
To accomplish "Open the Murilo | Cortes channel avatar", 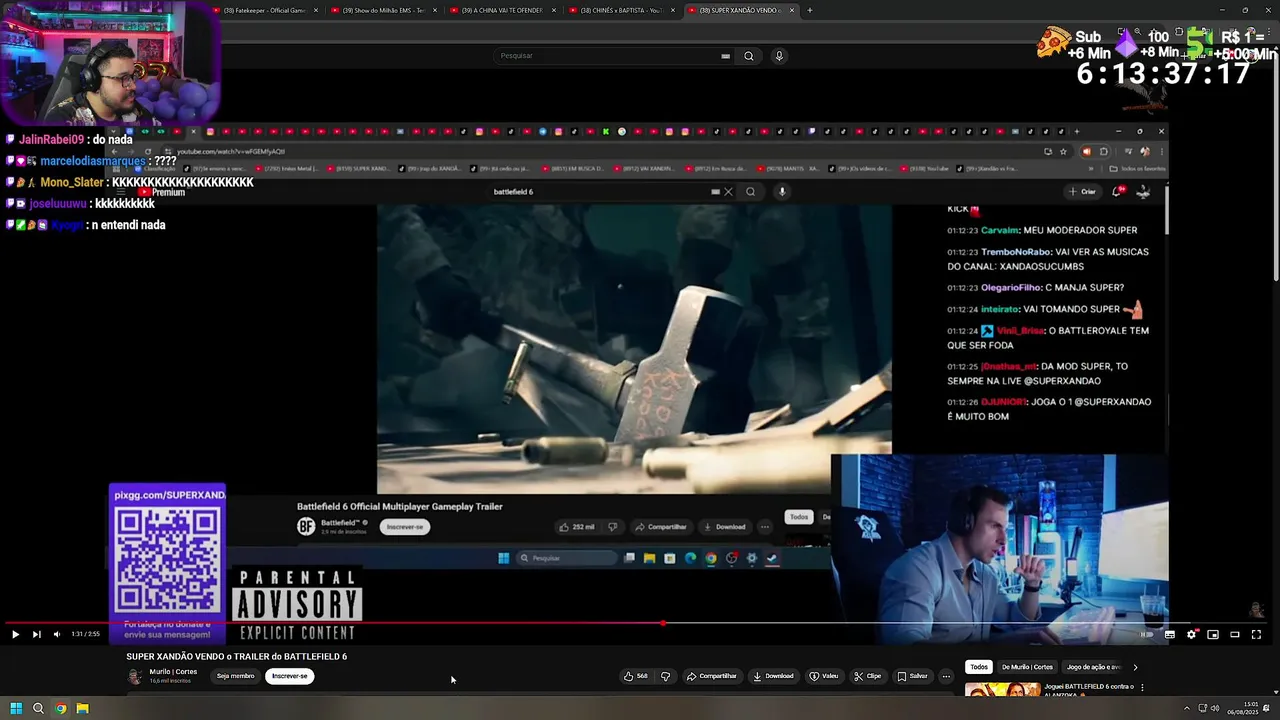I will [x=135, y=676].
